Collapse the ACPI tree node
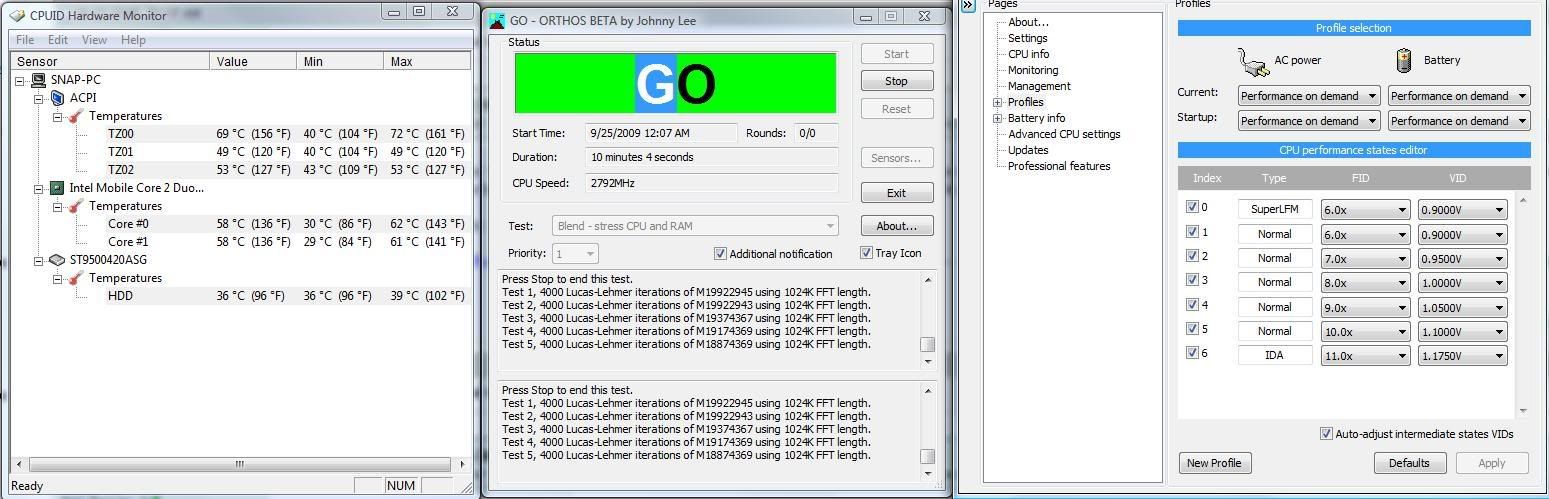 pos(39,98)
